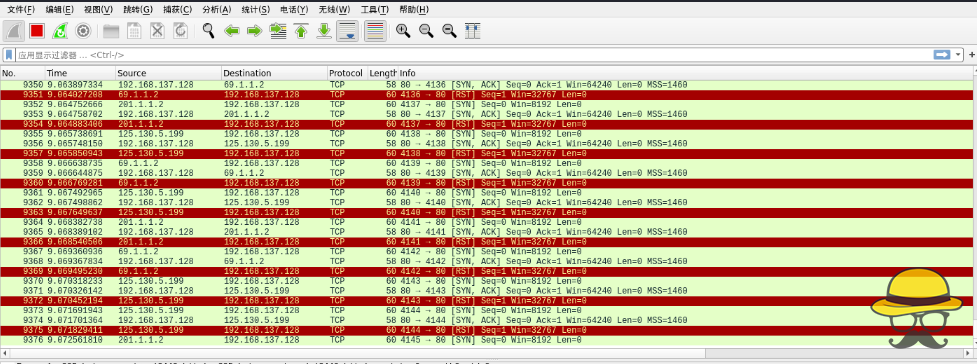Open the 工具(T) menu

coord(375,9)
